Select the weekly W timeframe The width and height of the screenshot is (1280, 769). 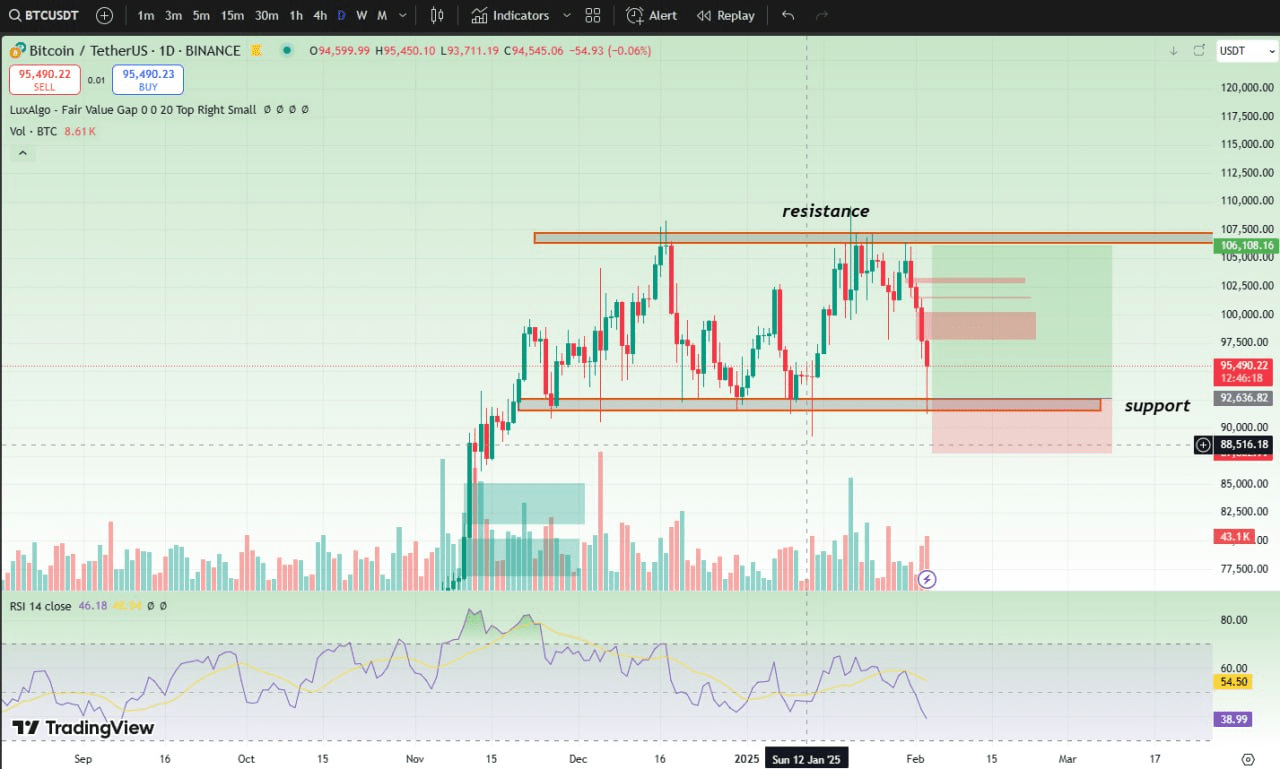362,16
